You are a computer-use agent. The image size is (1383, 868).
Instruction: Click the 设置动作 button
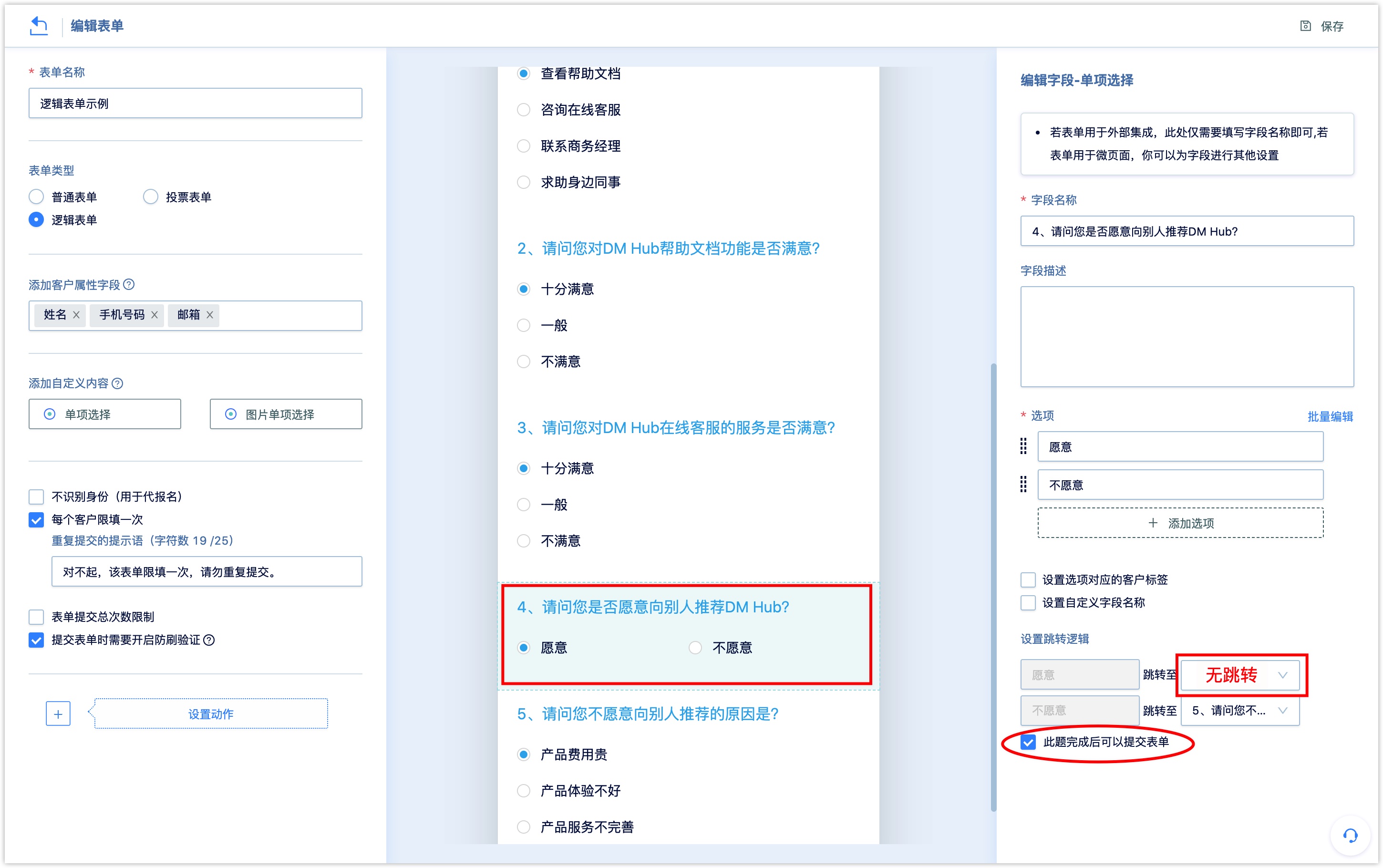click(x=211, y=713)
